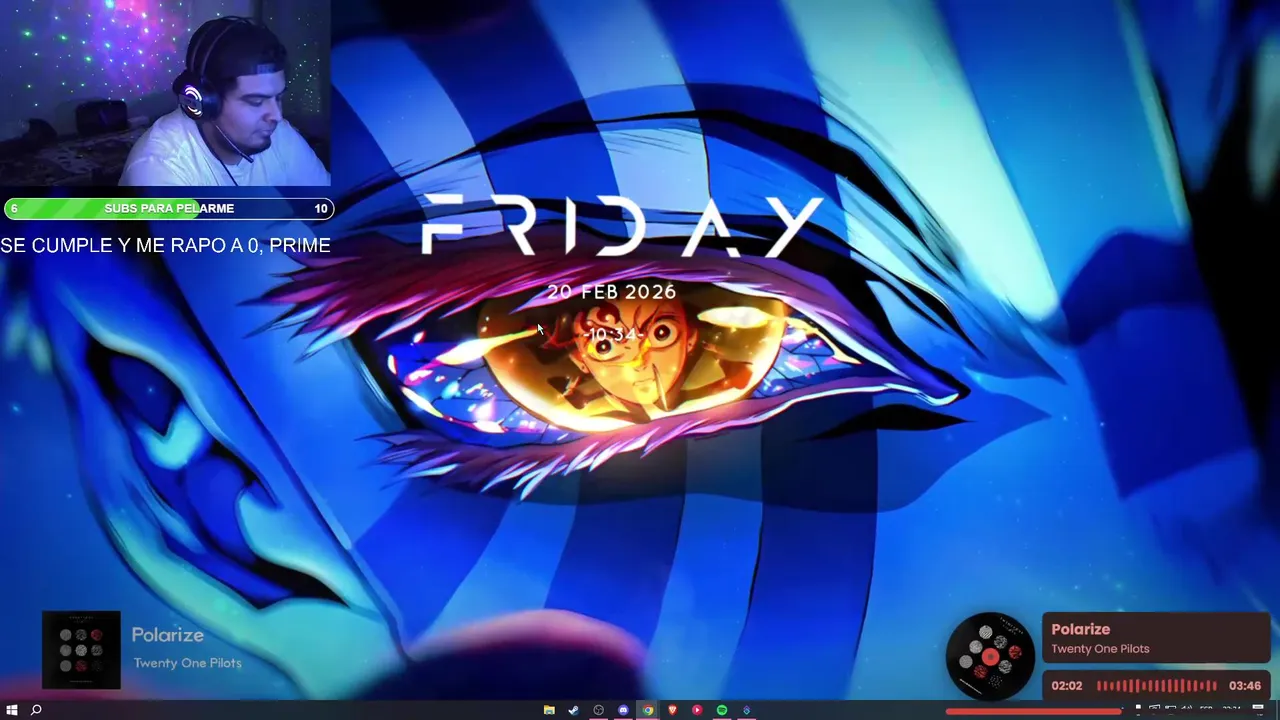Click the FRIDAY day widget text
The height and width of the screenshot is (720, 1280).
pos(622,225)
